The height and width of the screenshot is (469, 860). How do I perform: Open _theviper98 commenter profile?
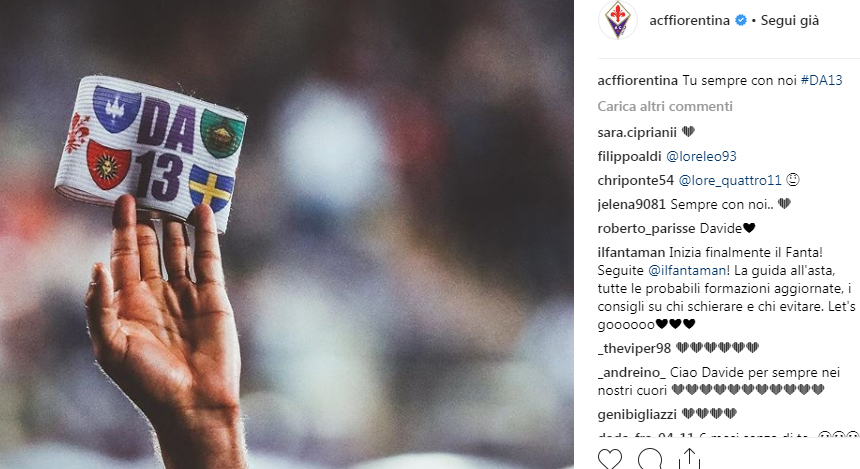[x=634, y=348]
